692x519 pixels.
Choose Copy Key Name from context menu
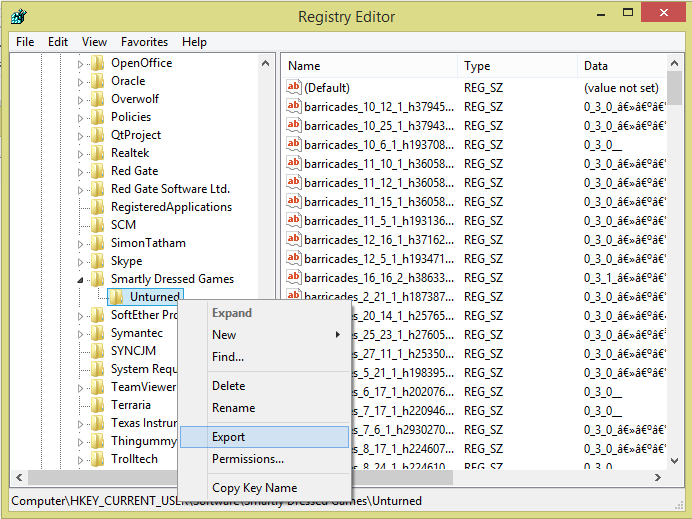click(x=264, y=488)
